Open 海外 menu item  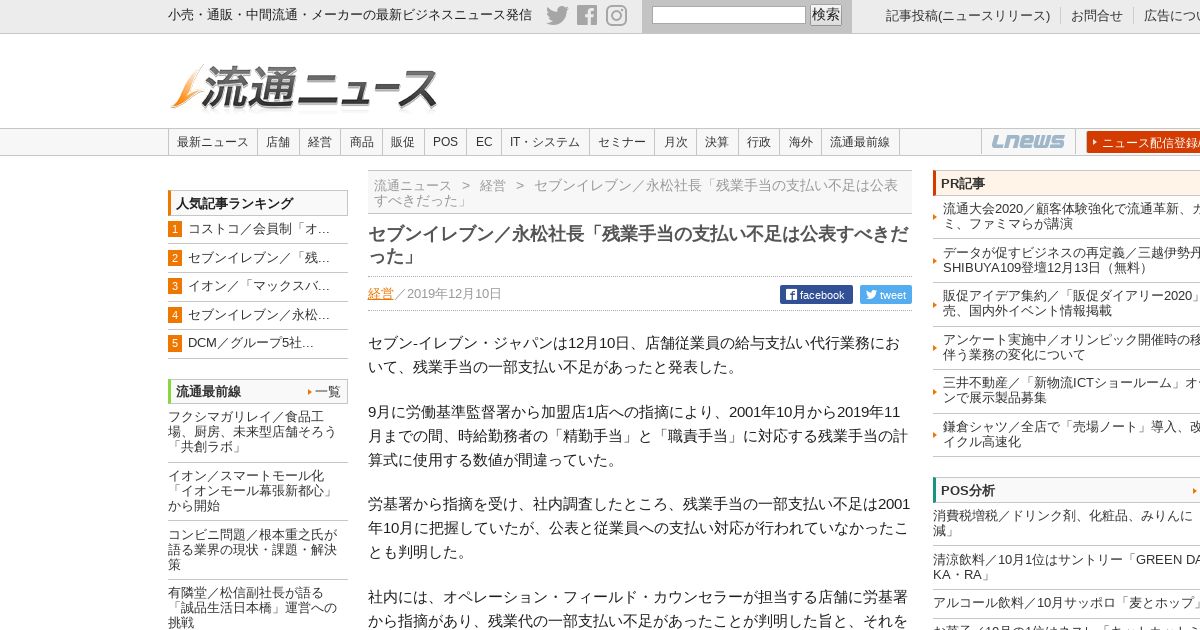(x=801, y=142)
